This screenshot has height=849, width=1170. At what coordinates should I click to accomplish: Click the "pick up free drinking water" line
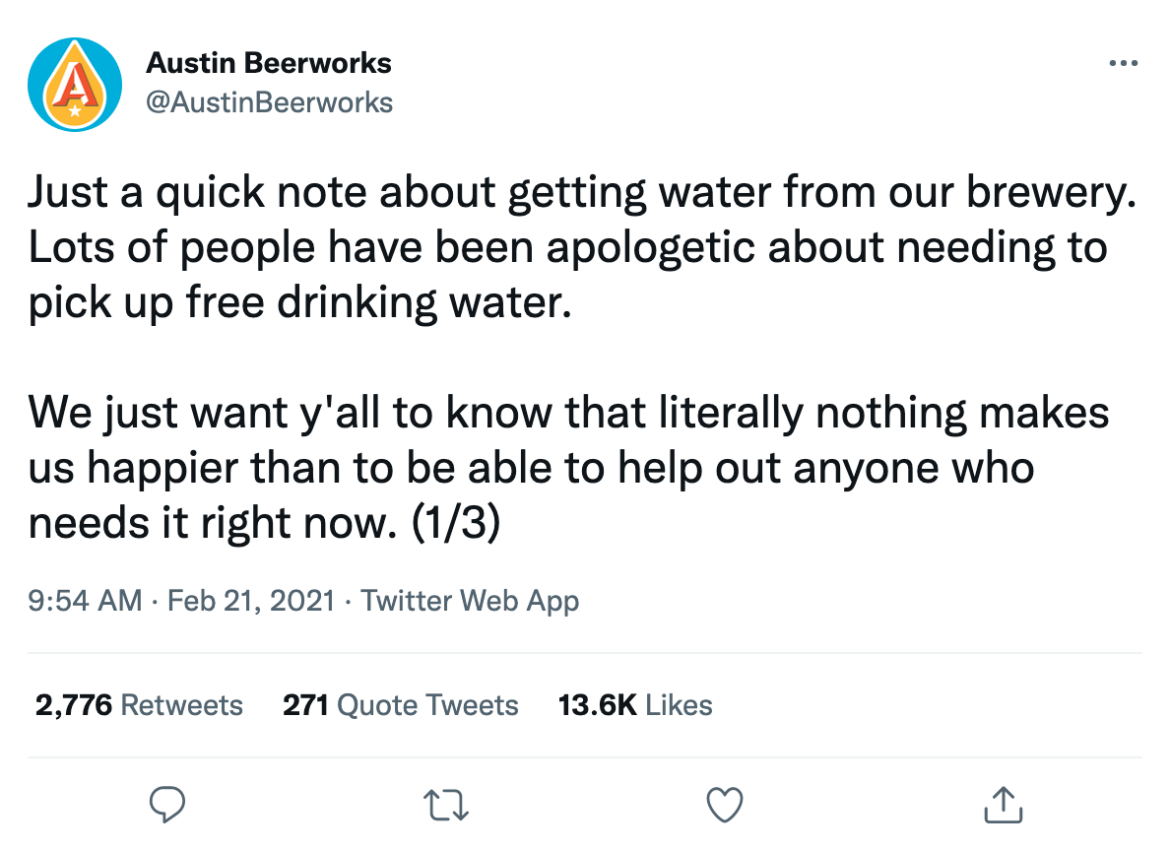[300, 302]
